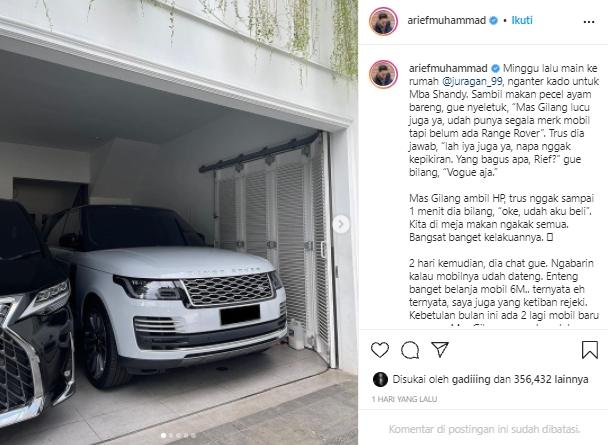Click the verified badge in the caption

(496, 69)
